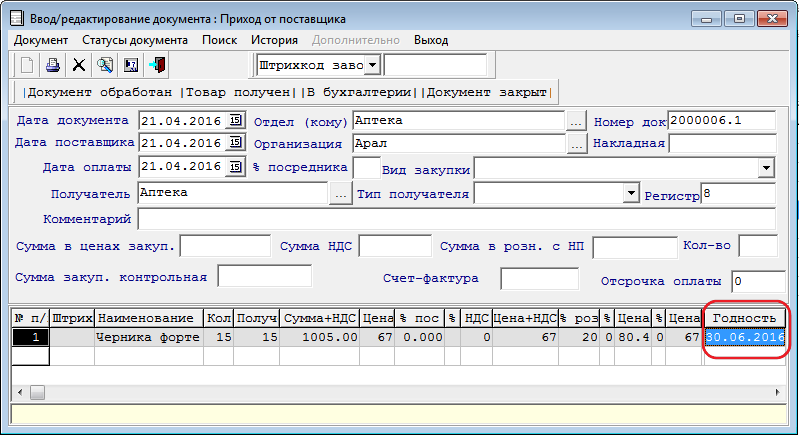Screen dimensions: 799x436
Task: Click the Отсрочка оплаты field
Action: coord(758,281)
